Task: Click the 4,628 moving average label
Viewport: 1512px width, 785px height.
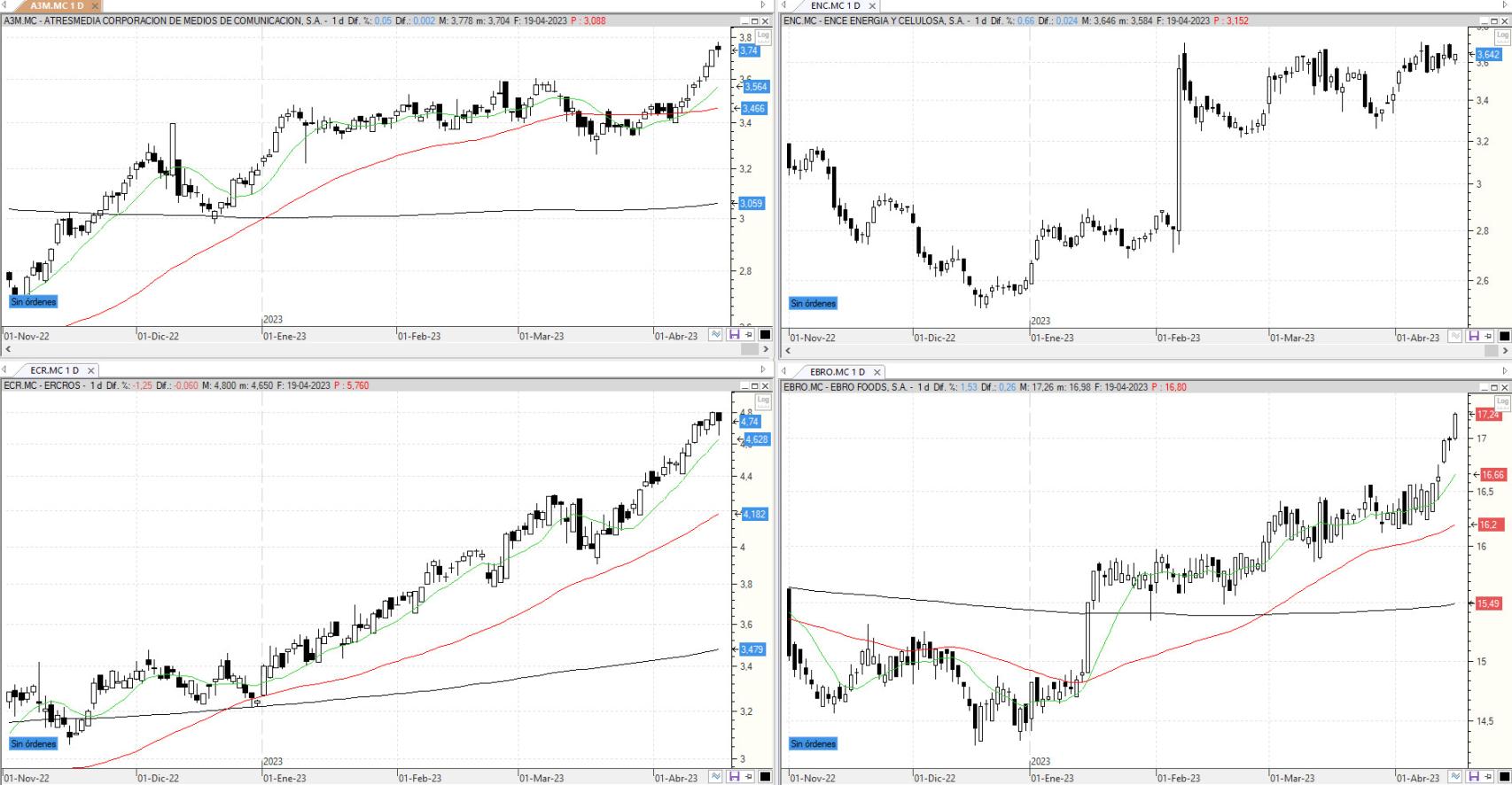Action: tap(756, 439)
